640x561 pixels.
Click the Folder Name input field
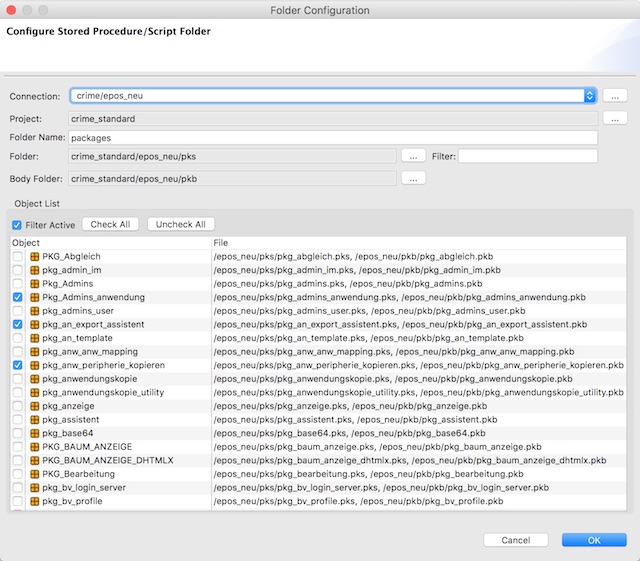coord(333,138)
